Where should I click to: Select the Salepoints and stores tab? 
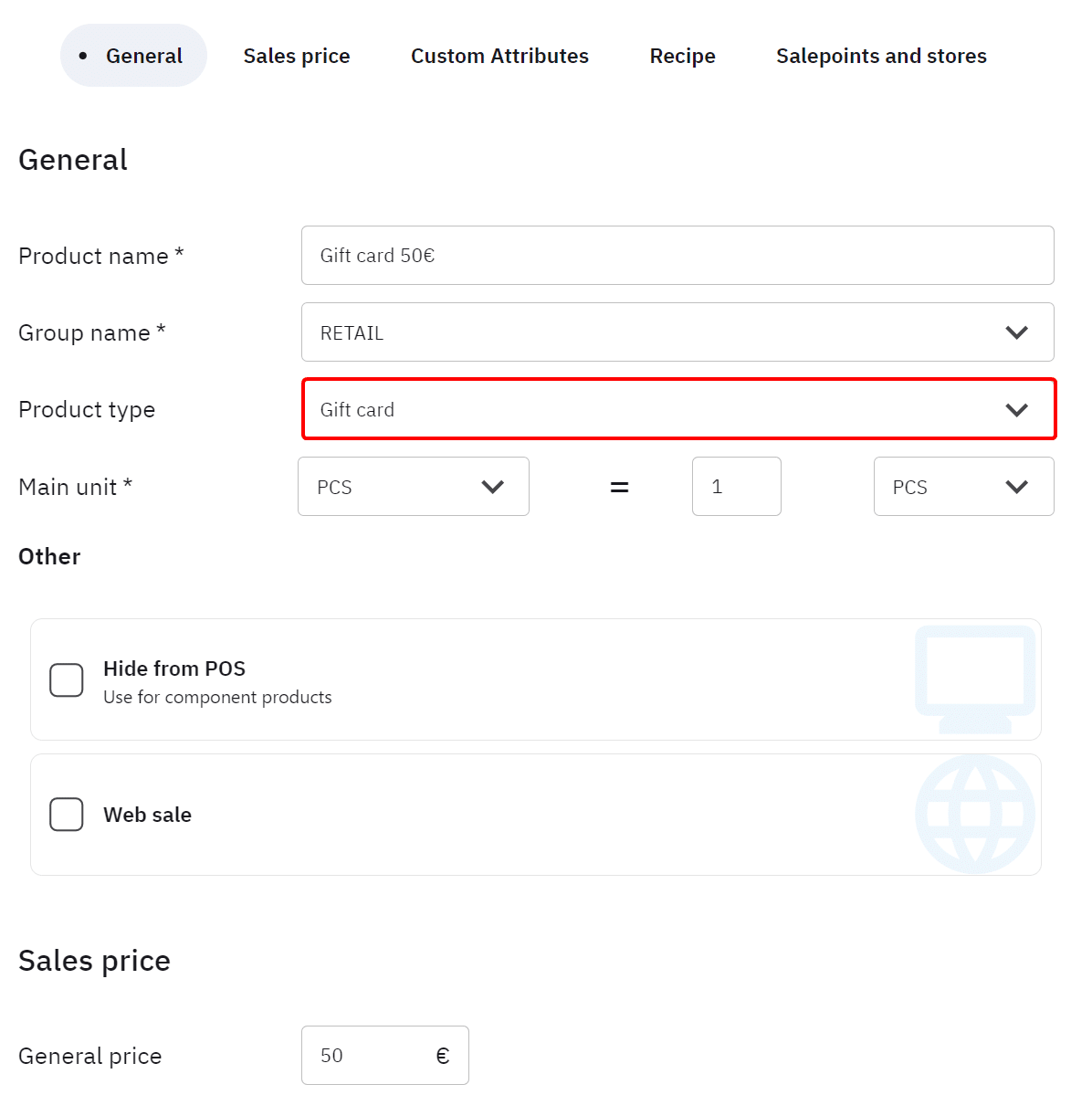[x=881, y=56]
